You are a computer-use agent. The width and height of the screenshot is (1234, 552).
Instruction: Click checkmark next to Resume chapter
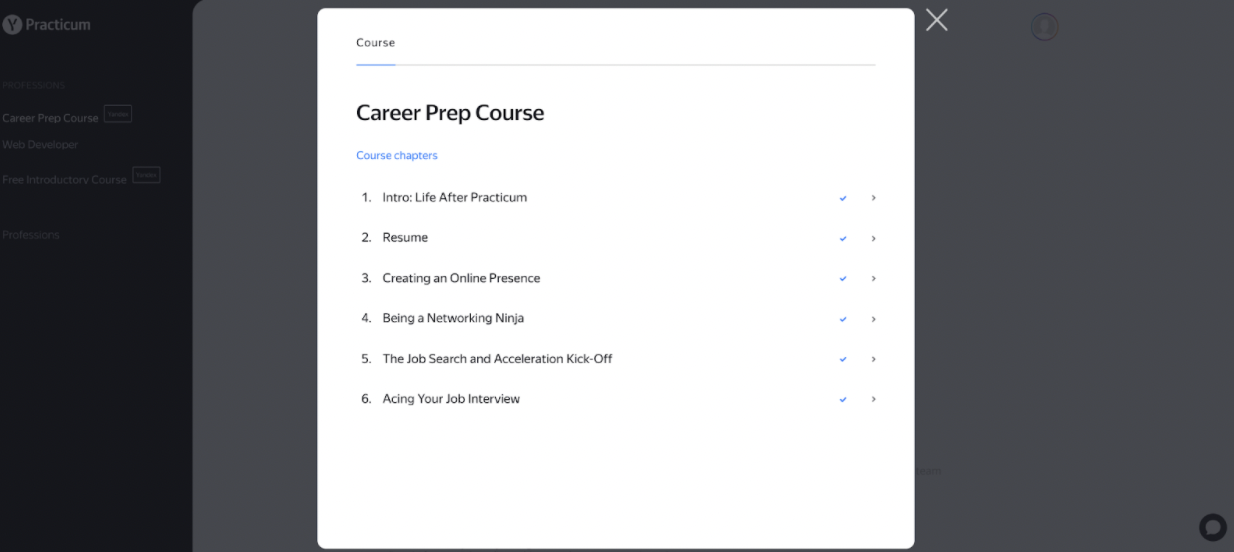[x=843, y=239]
